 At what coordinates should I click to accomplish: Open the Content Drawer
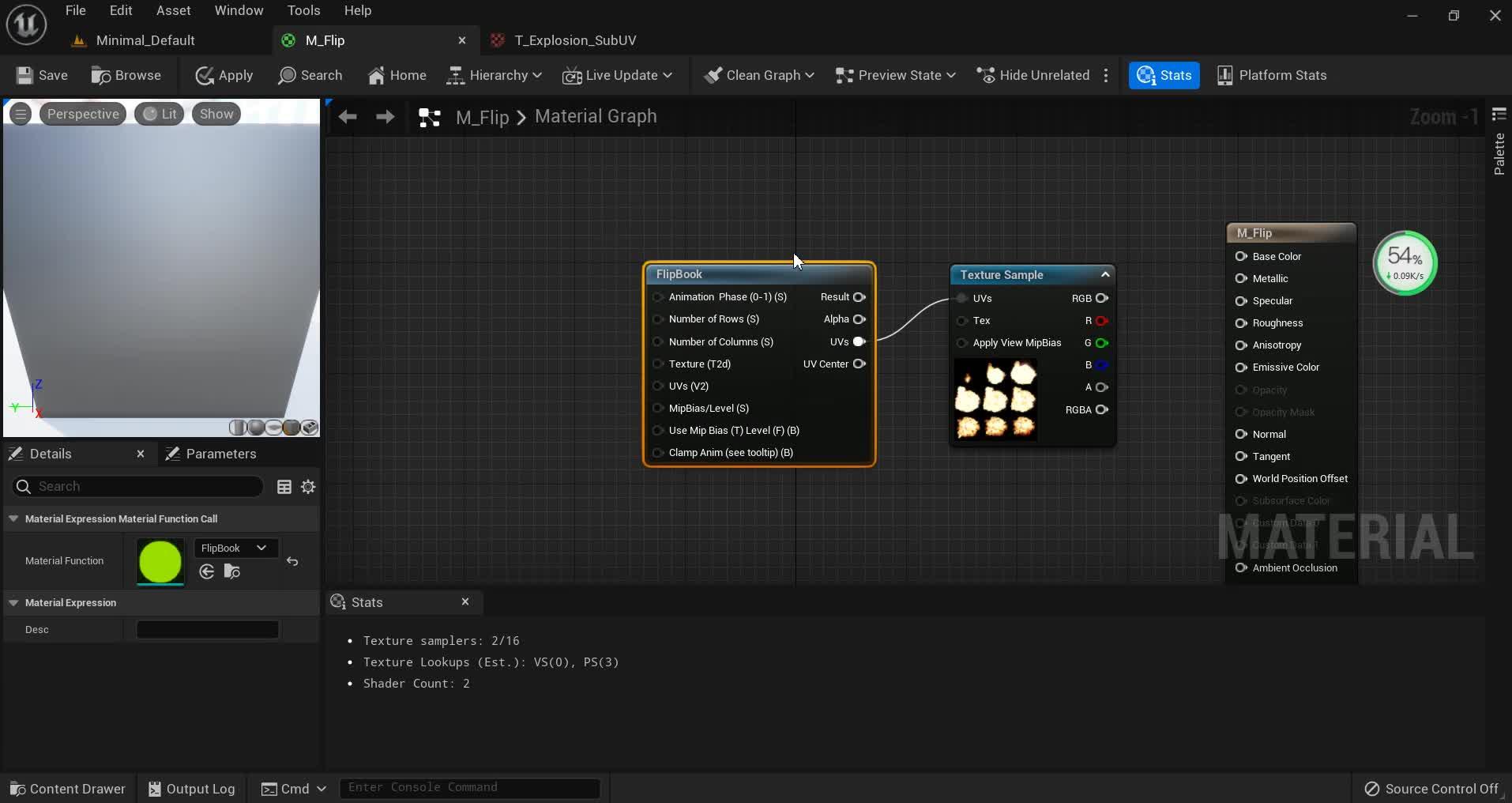pyautogui.click(x=68, y=789)
